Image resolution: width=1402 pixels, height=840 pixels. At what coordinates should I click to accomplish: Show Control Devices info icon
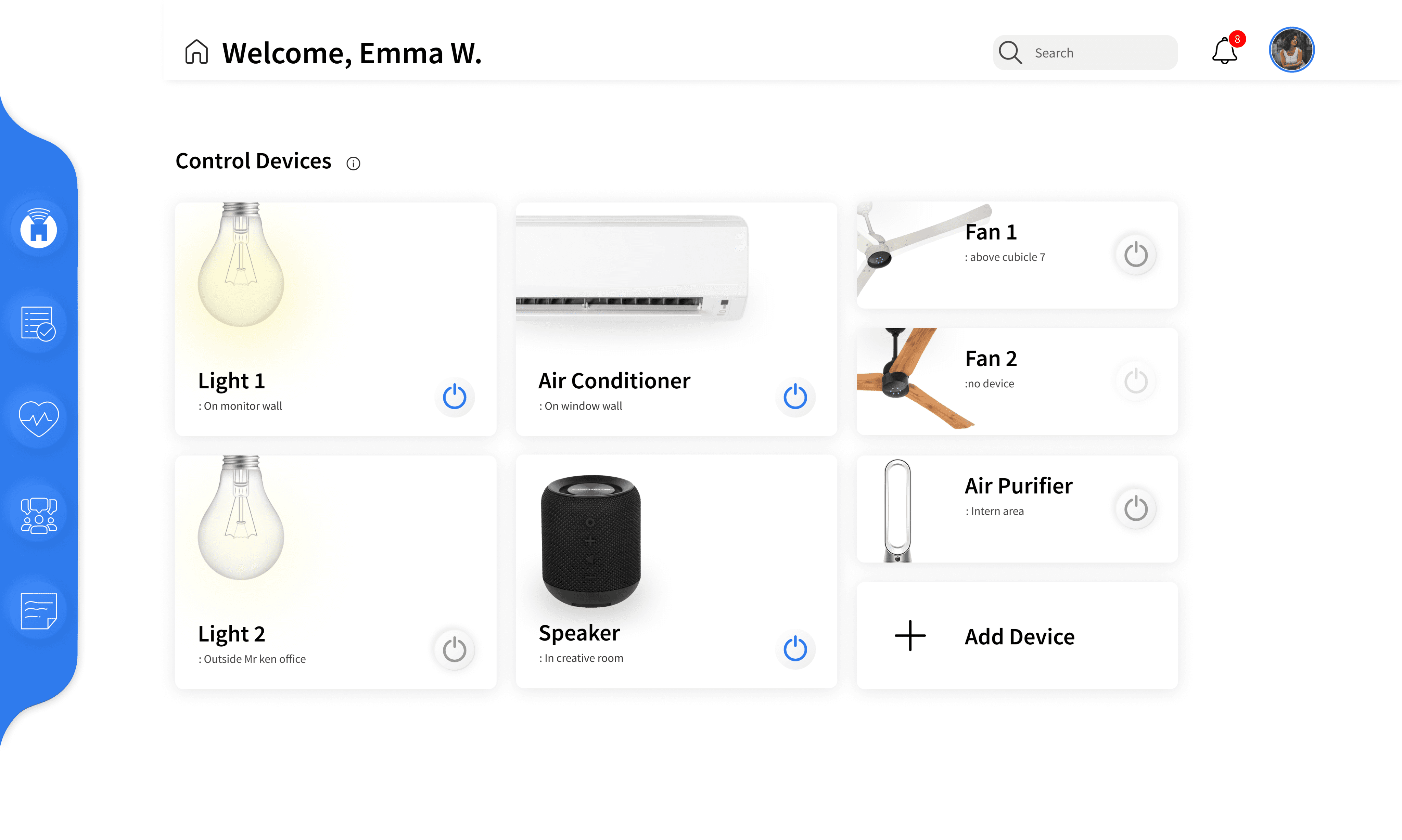(353, 164)
